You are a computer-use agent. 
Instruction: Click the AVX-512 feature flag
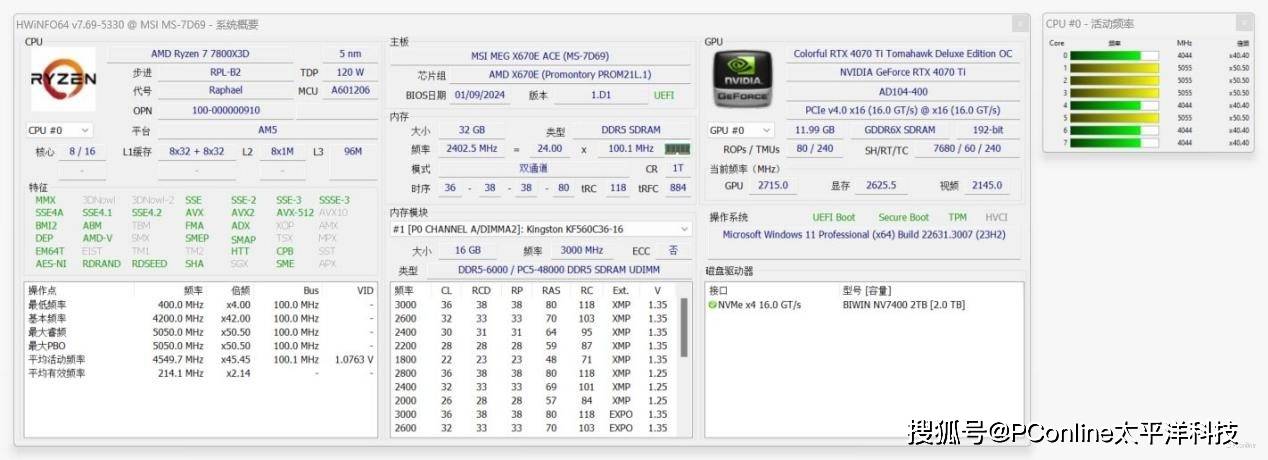(295, 212)
